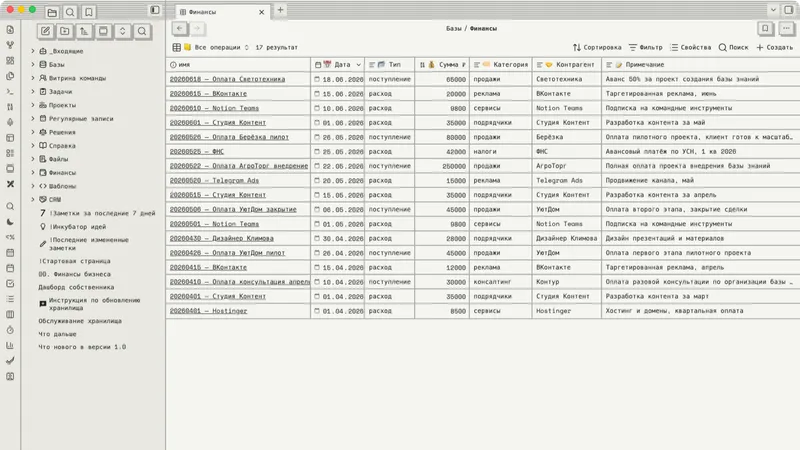Click the auto-reveal current file icon
This screenshot has height=450, width=800.
(104, 31)
